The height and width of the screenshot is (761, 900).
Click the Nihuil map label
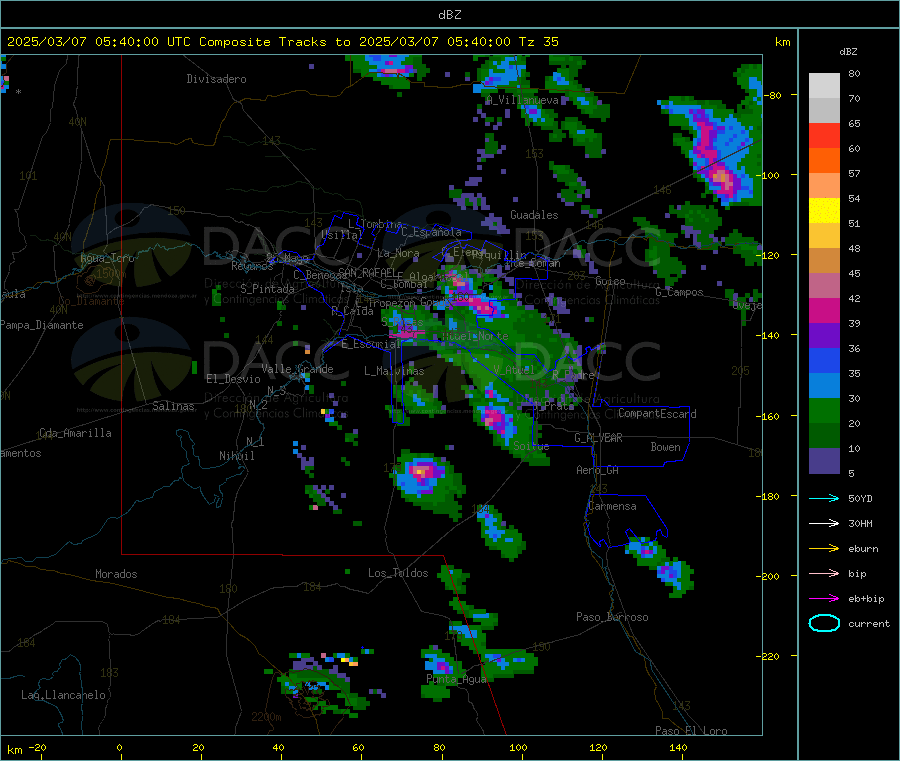(237, 456)
